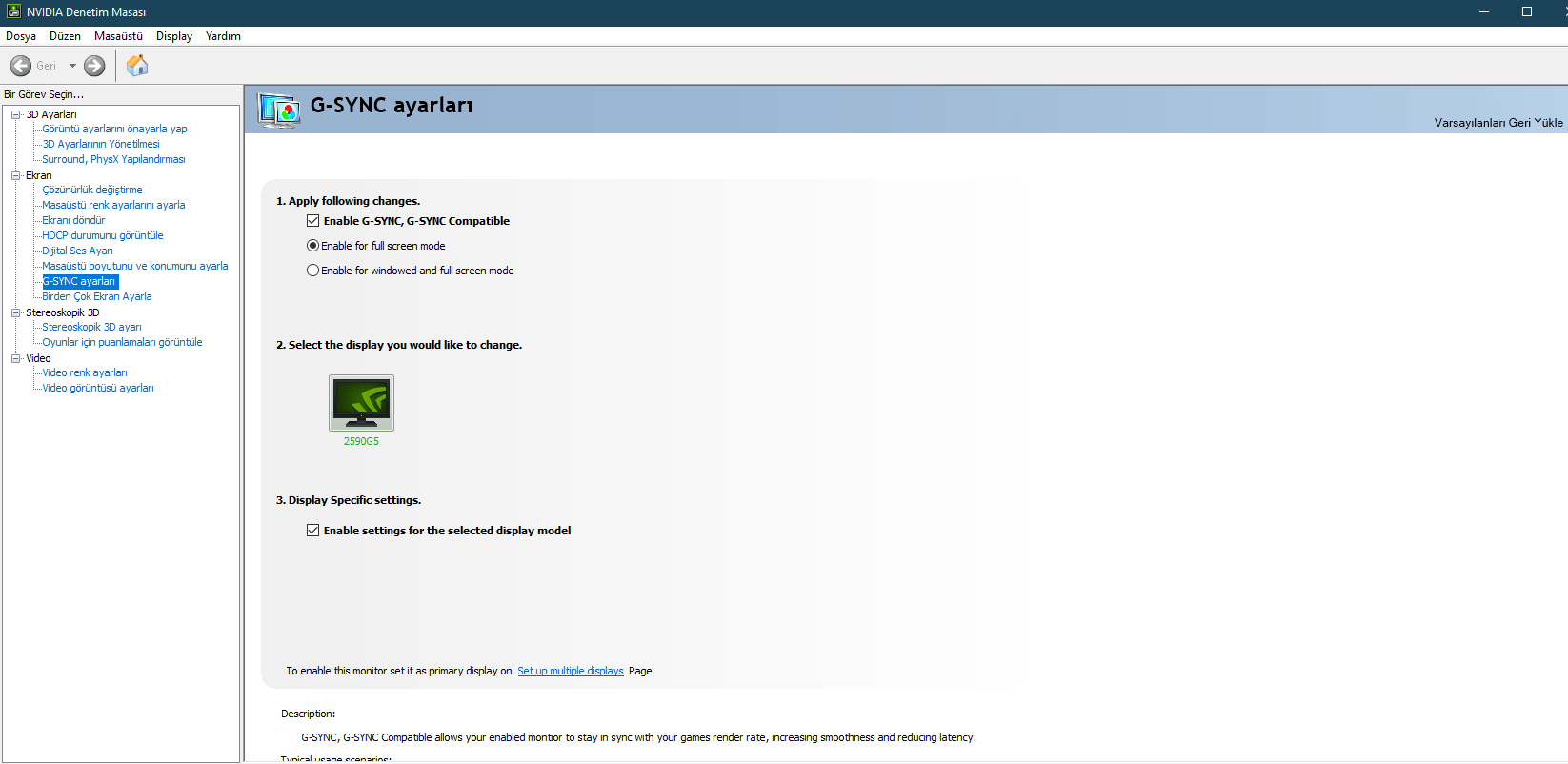This screenshot has height=764, width=1568.
Task: Open the Masaüstü menu
Action: (118, 36)
